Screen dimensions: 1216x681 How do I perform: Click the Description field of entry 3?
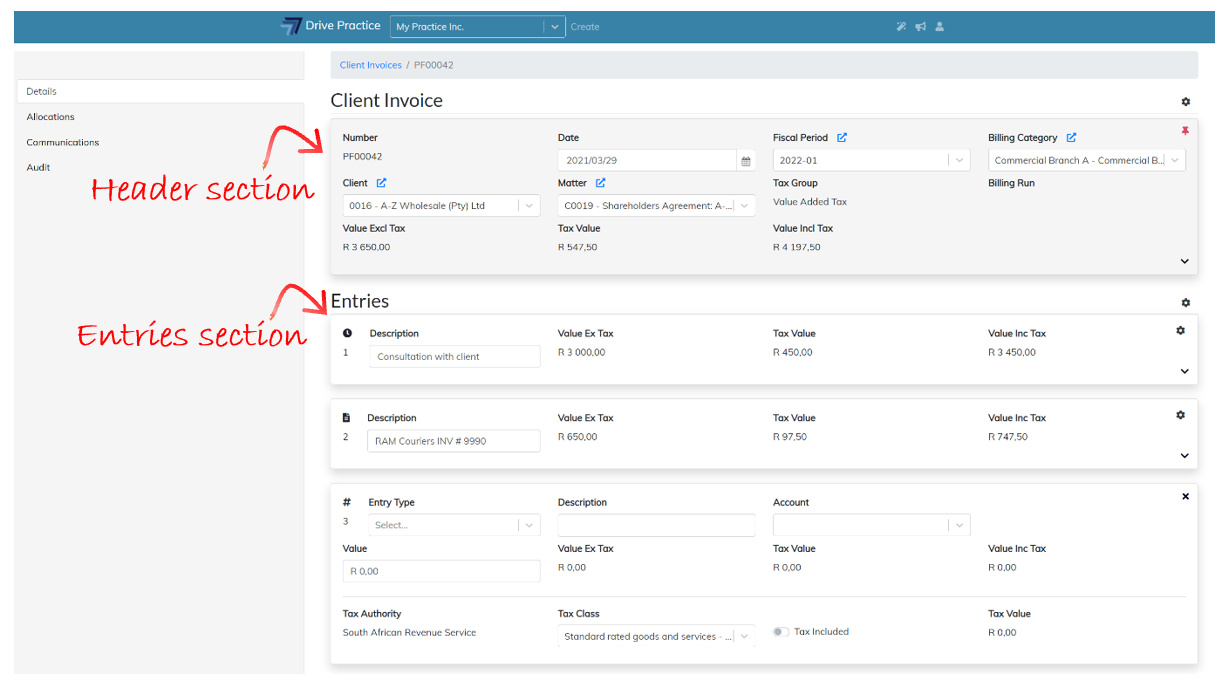coord(656,525)
